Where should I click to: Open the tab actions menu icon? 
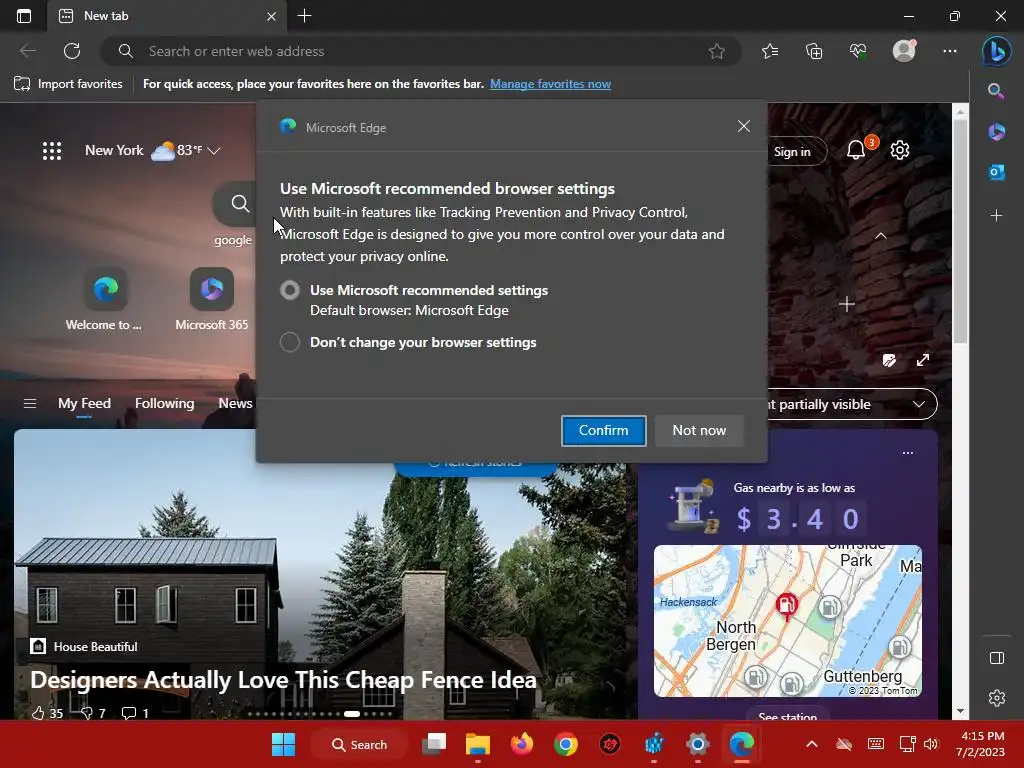point(24,16)
